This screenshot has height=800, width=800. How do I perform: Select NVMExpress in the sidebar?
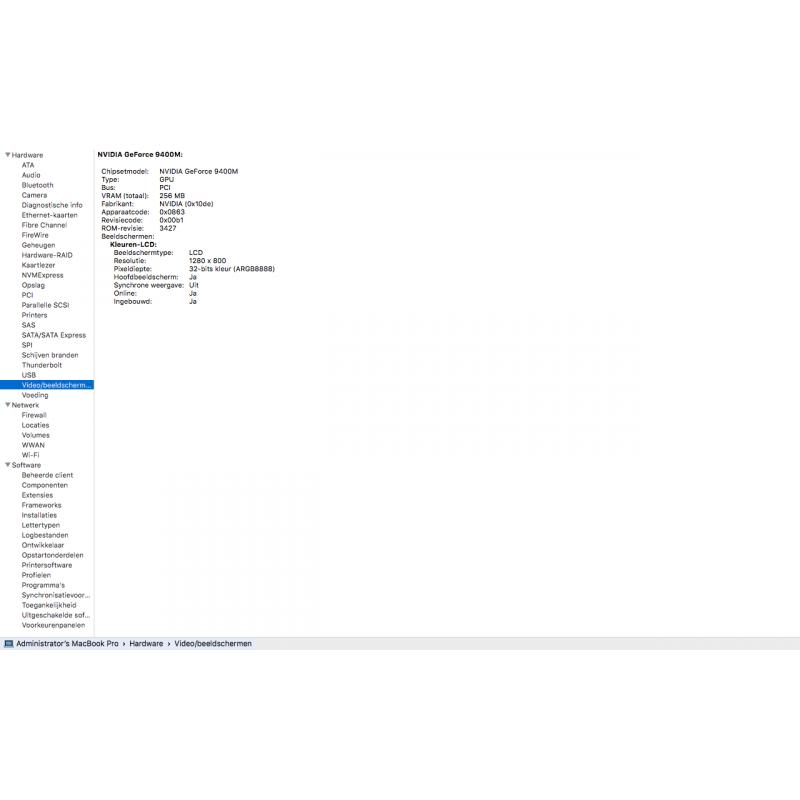42,275
